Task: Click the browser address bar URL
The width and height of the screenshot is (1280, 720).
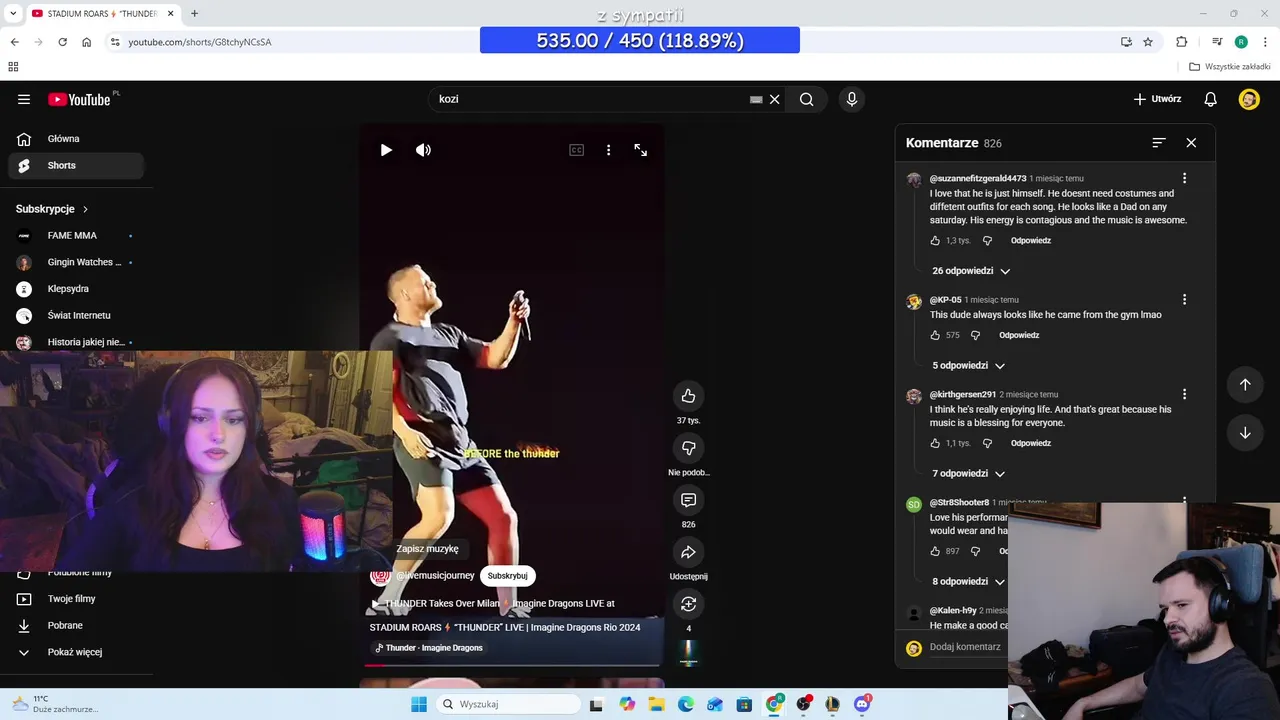Action: (200, 42)
